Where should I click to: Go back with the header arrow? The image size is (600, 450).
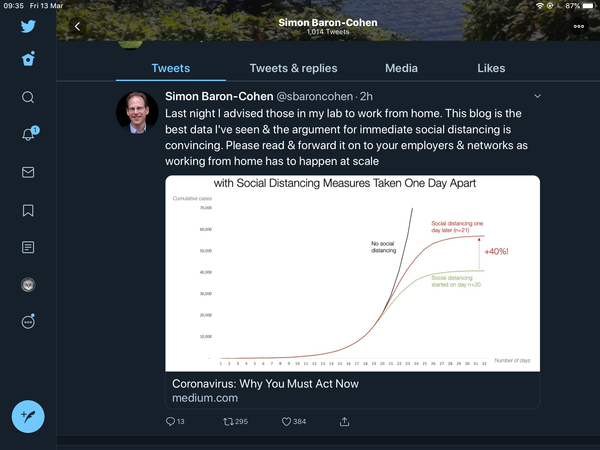coord(77,27)
